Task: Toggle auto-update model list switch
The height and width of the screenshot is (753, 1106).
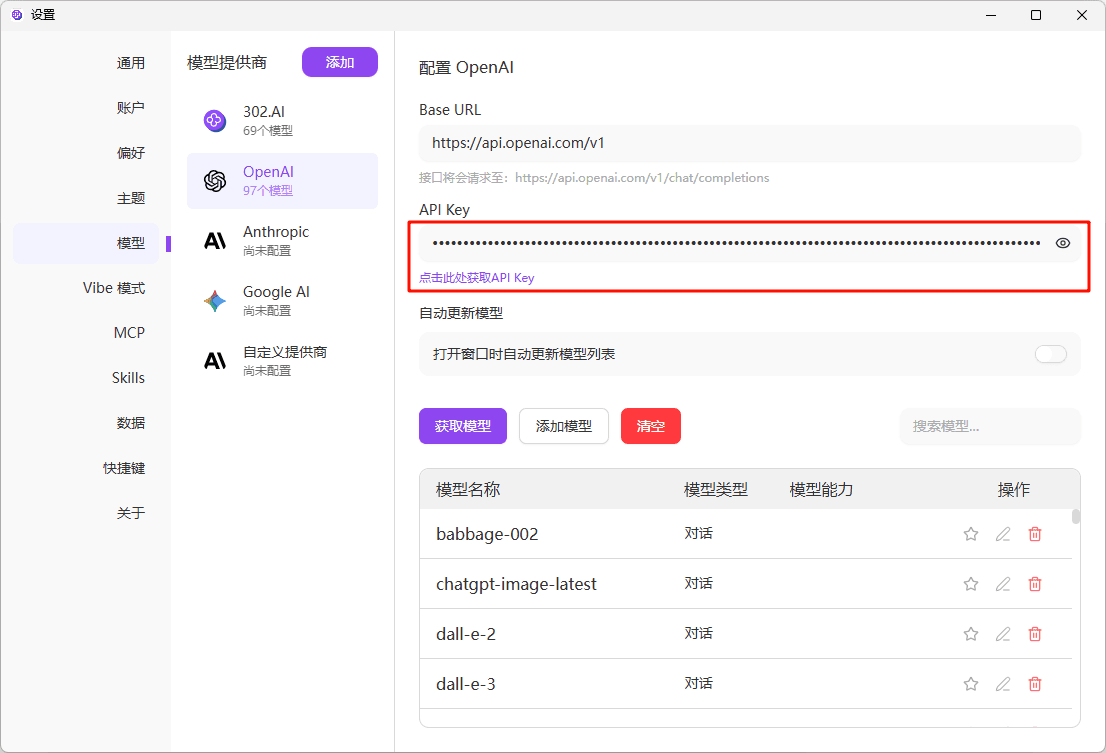Action: (x=1050, y=354)
